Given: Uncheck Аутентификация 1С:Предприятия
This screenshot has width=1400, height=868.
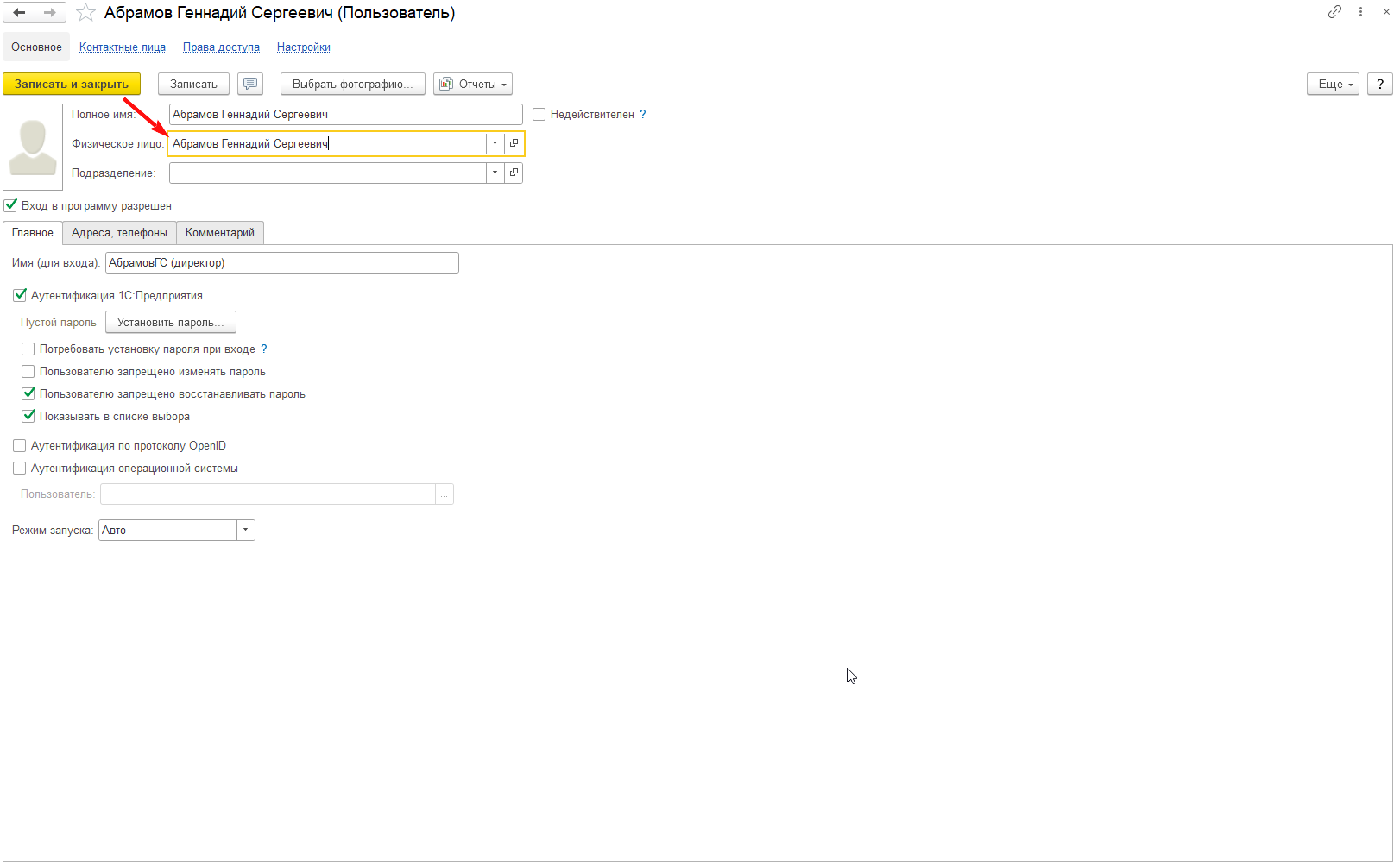Looking at the screenshot, I should tap(20, 295).
